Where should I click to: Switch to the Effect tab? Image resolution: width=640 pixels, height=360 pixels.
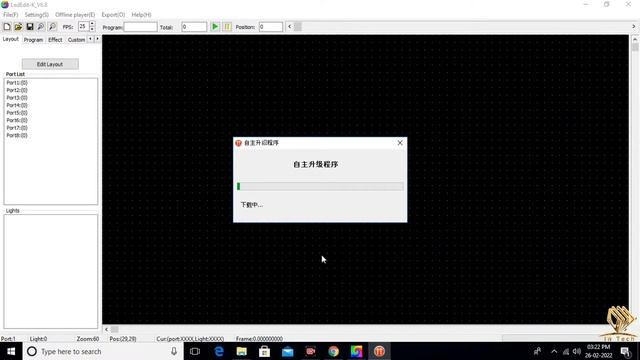point(56,40)
